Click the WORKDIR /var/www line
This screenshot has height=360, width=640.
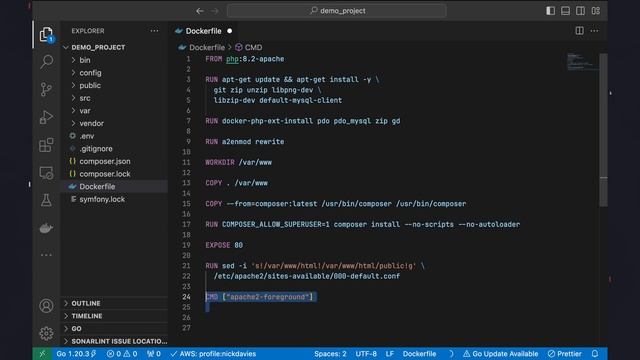click(238, 162)
